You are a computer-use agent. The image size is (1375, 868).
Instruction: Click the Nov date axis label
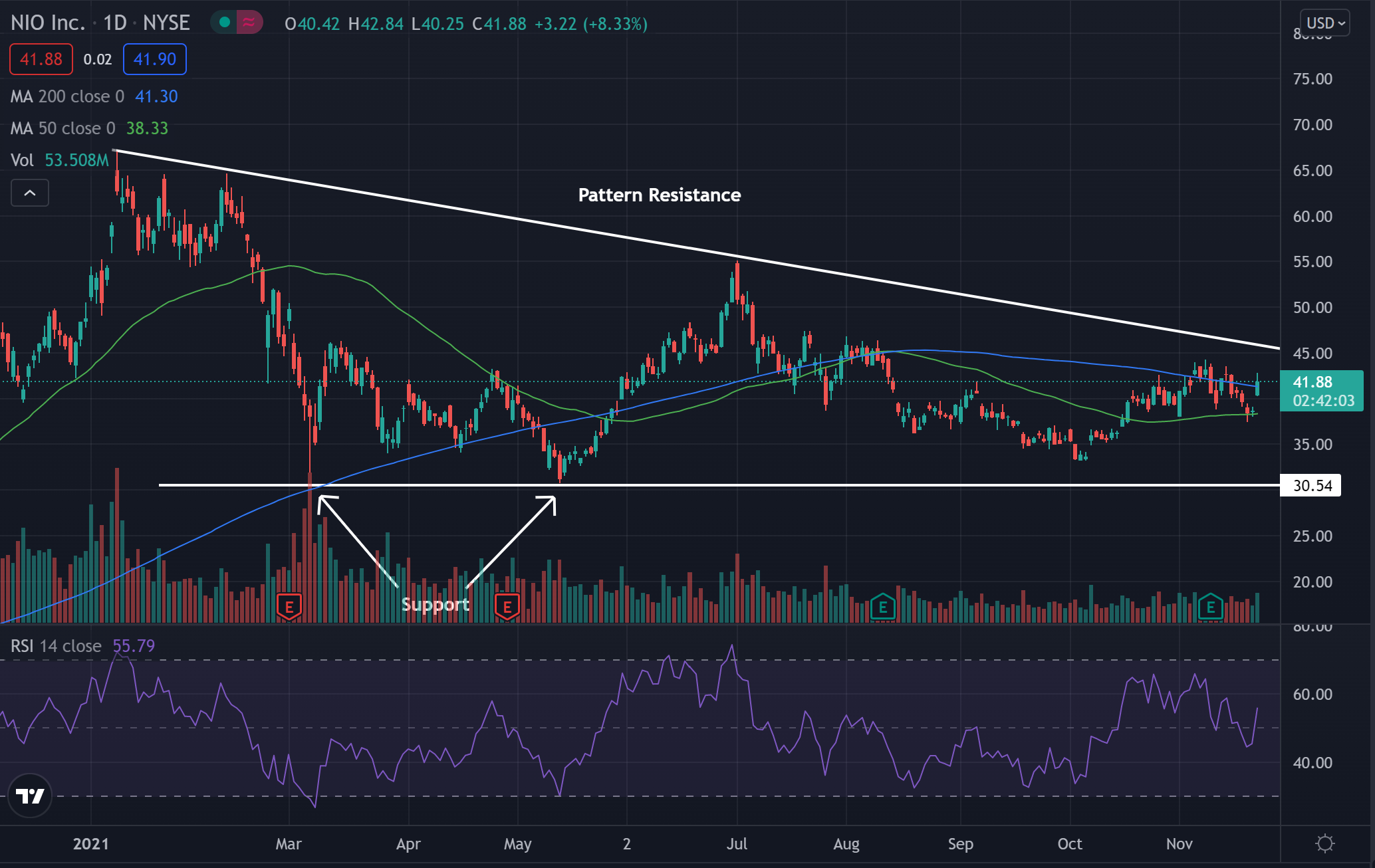tap(1179, 844)
